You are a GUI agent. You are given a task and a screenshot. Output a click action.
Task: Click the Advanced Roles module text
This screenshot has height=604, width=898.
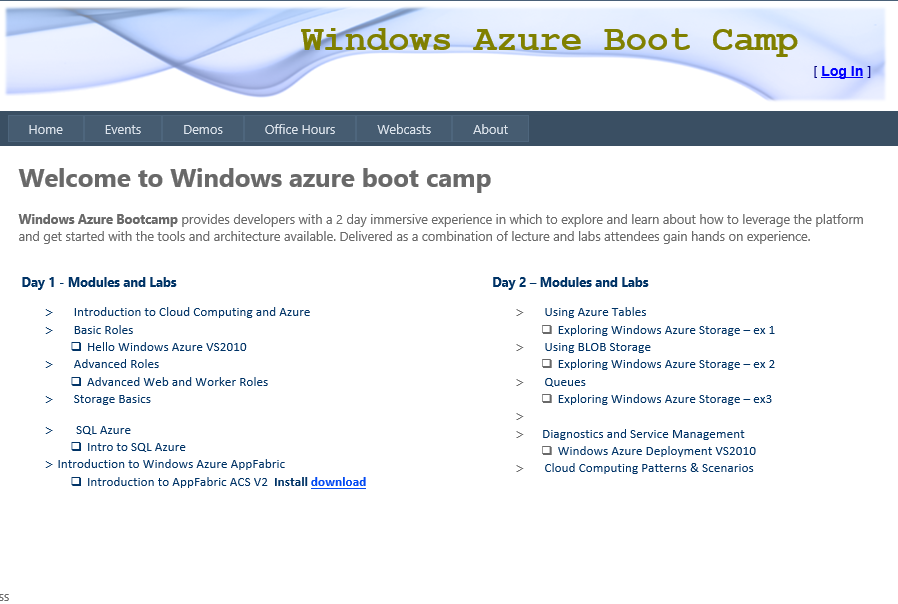pos(116,364)
